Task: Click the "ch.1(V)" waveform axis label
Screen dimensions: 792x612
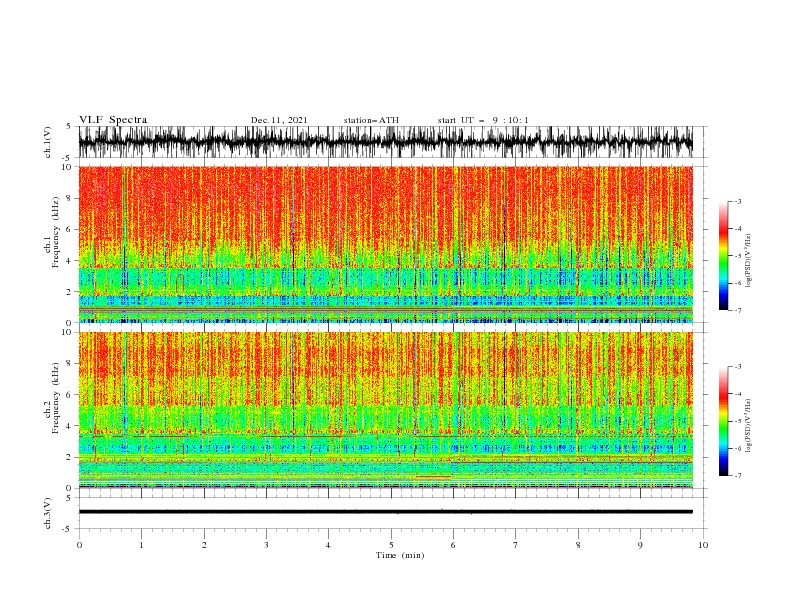Action: (48, 142)
